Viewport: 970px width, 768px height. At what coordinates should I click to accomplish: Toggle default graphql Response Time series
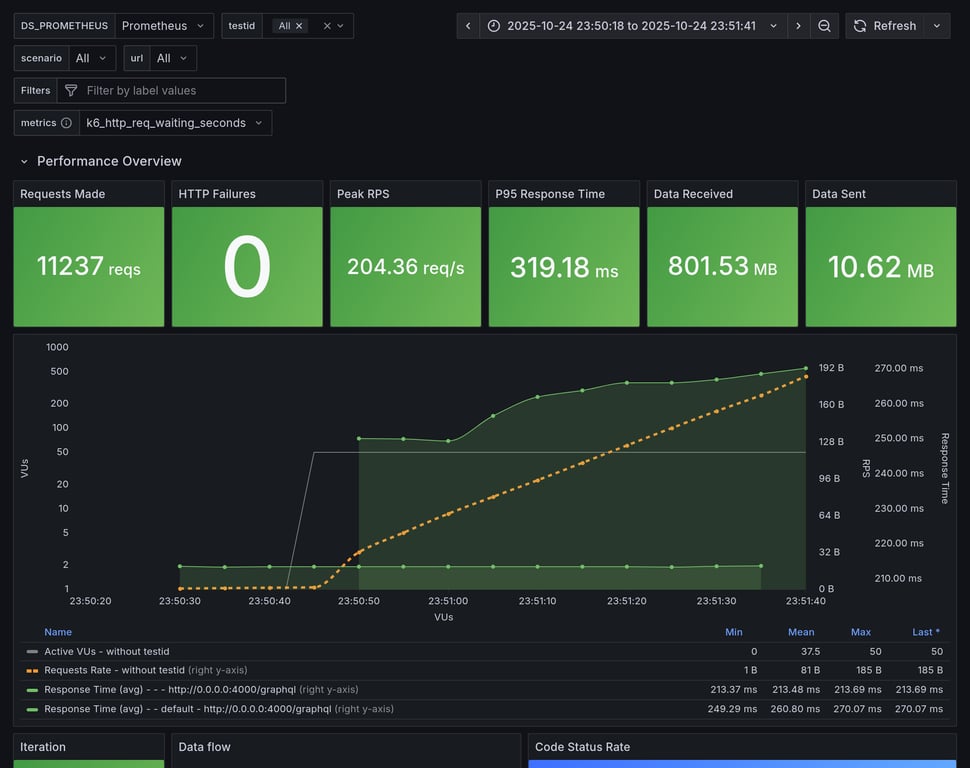[186, 708]
